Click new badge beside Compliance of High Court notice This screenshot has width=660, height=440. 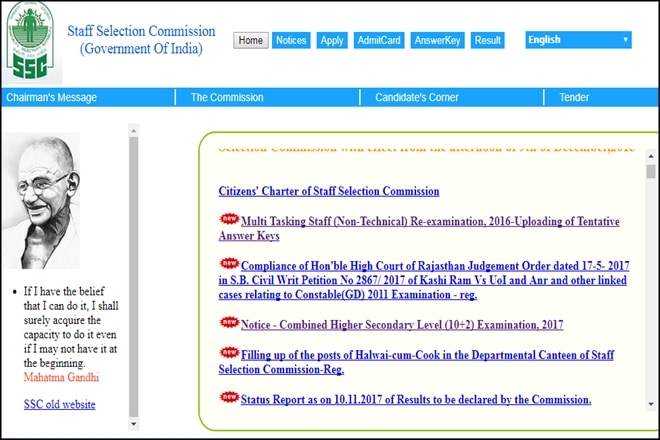coord(229,264)
